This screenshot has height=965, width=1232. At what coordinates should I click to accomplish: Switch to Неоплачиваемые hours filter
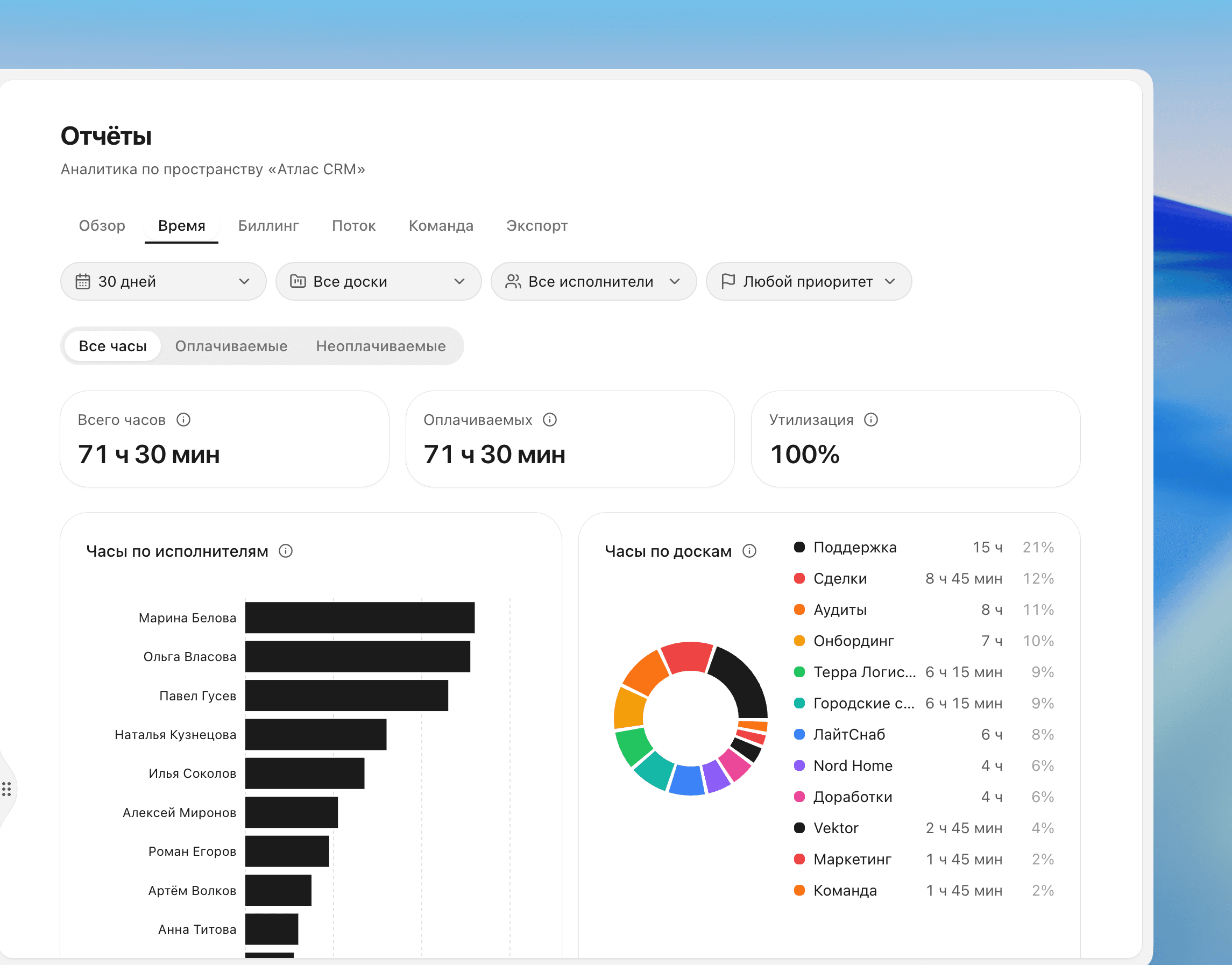coord(380,346)
